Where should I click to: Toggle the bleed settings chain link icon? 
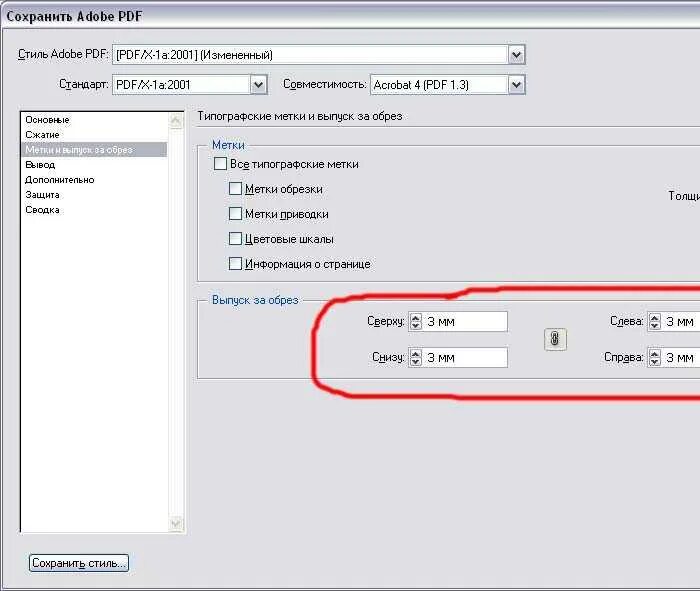(555, 339)
